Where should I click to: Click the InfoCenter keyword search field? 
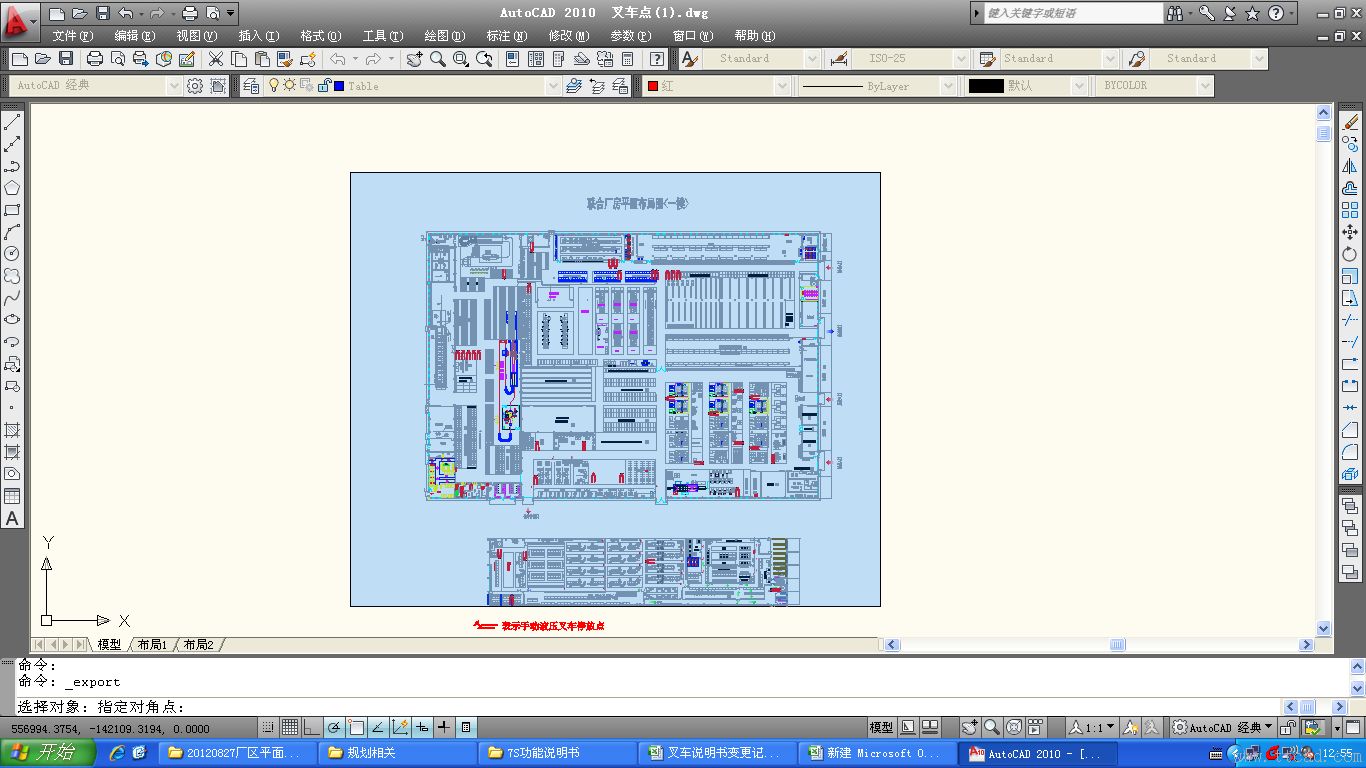click(x=1072, y=13)
